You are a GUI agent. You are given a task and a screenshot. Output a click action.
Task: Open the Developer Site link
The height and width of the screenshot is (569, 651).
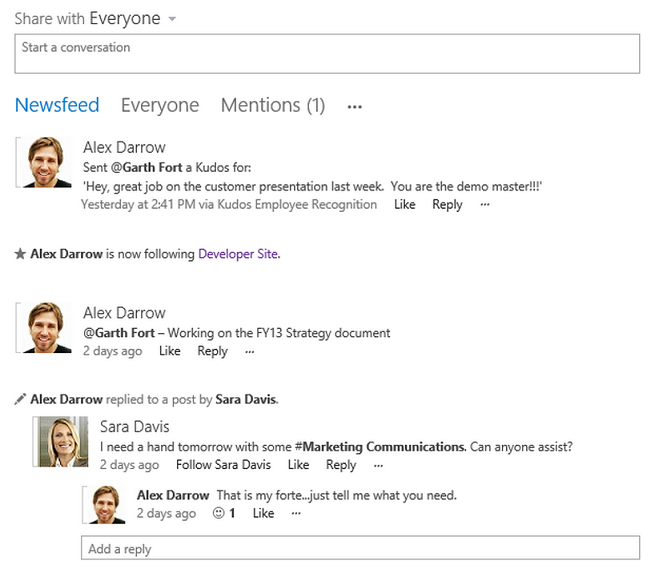pos(238,254)
